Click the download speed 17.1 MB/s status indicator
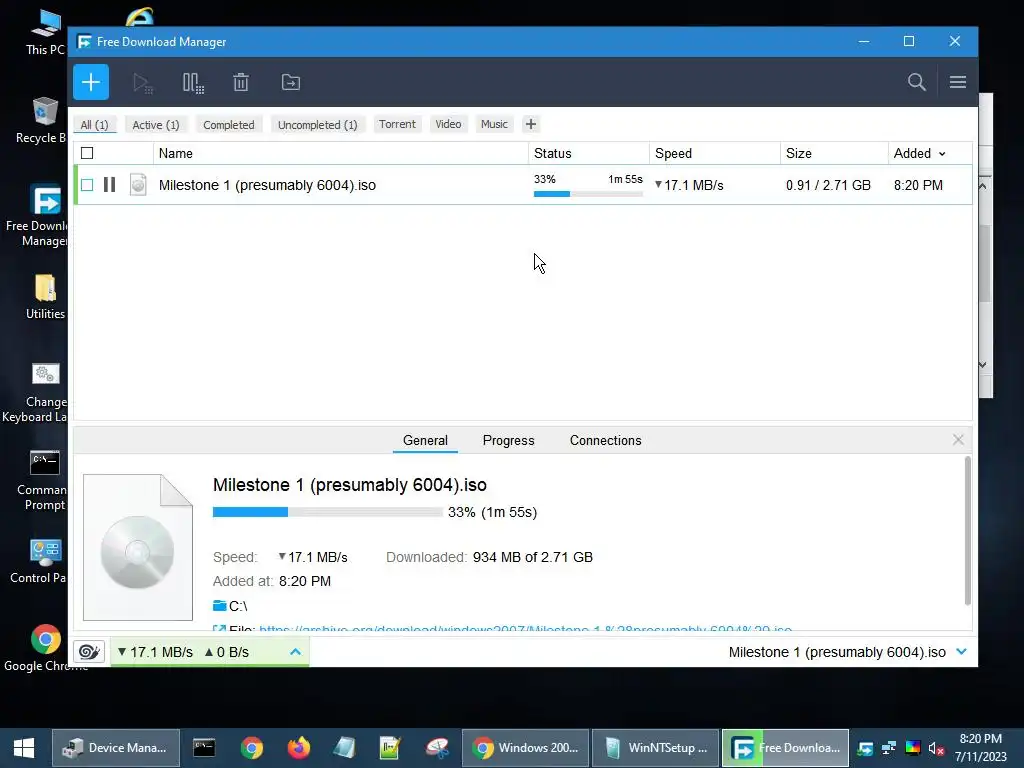Image resolution: width=1024 pixels, height=768 pixels. point(155,652)
